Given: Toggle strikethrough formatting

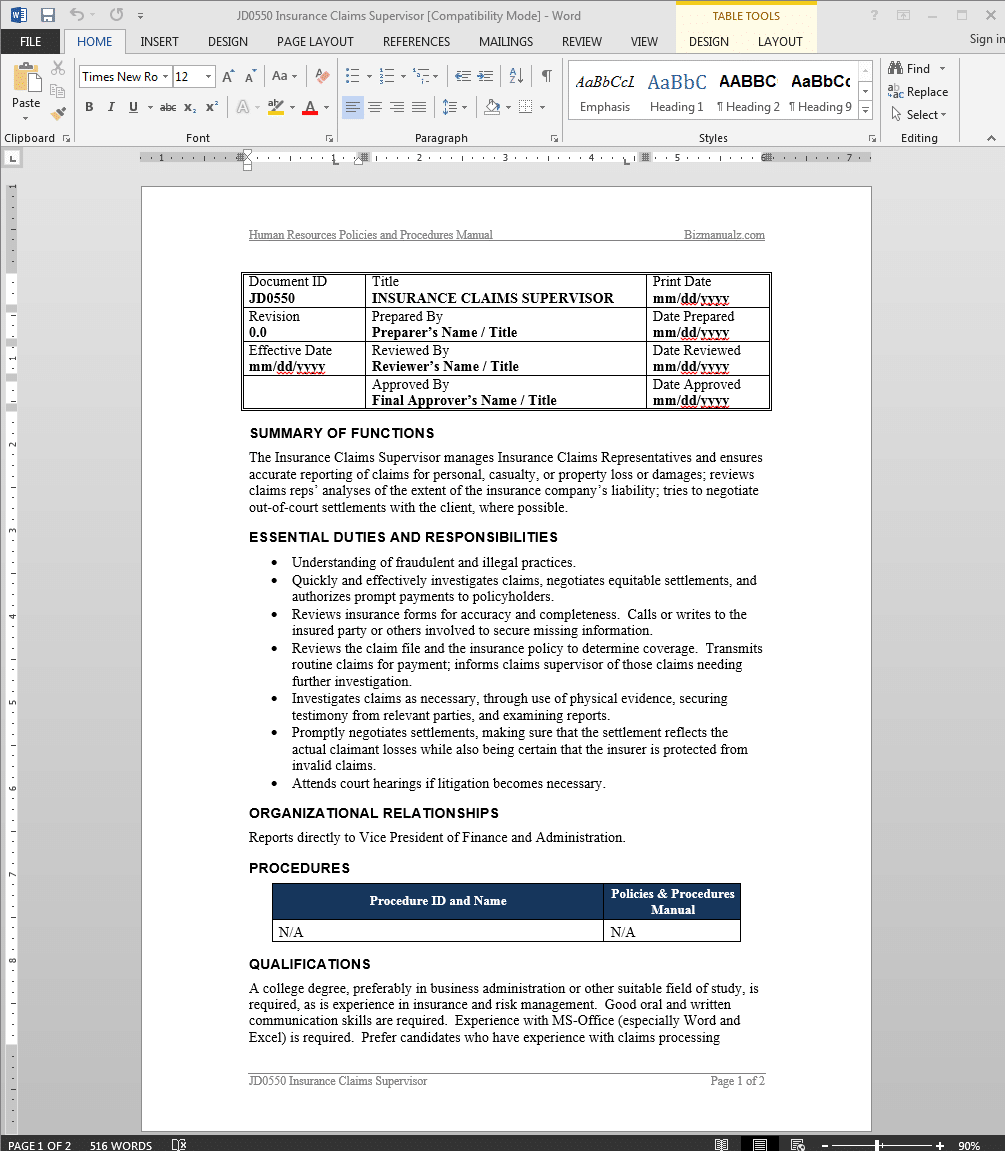Looking at the screenshot, I should tap(168, 107).
